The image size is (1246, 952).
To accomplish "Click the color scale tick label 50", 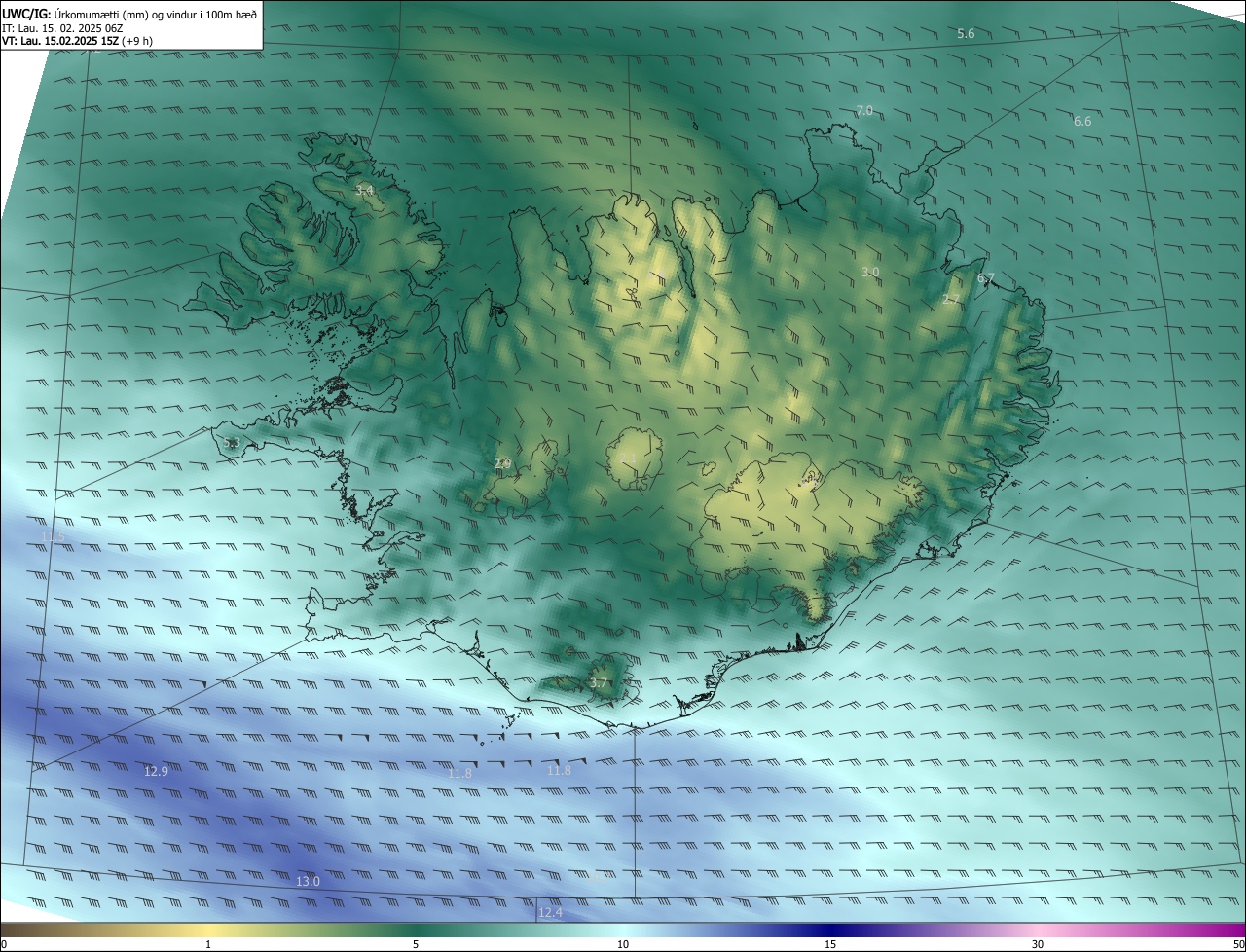I will pyautogui.click(x=1238, y=944).
